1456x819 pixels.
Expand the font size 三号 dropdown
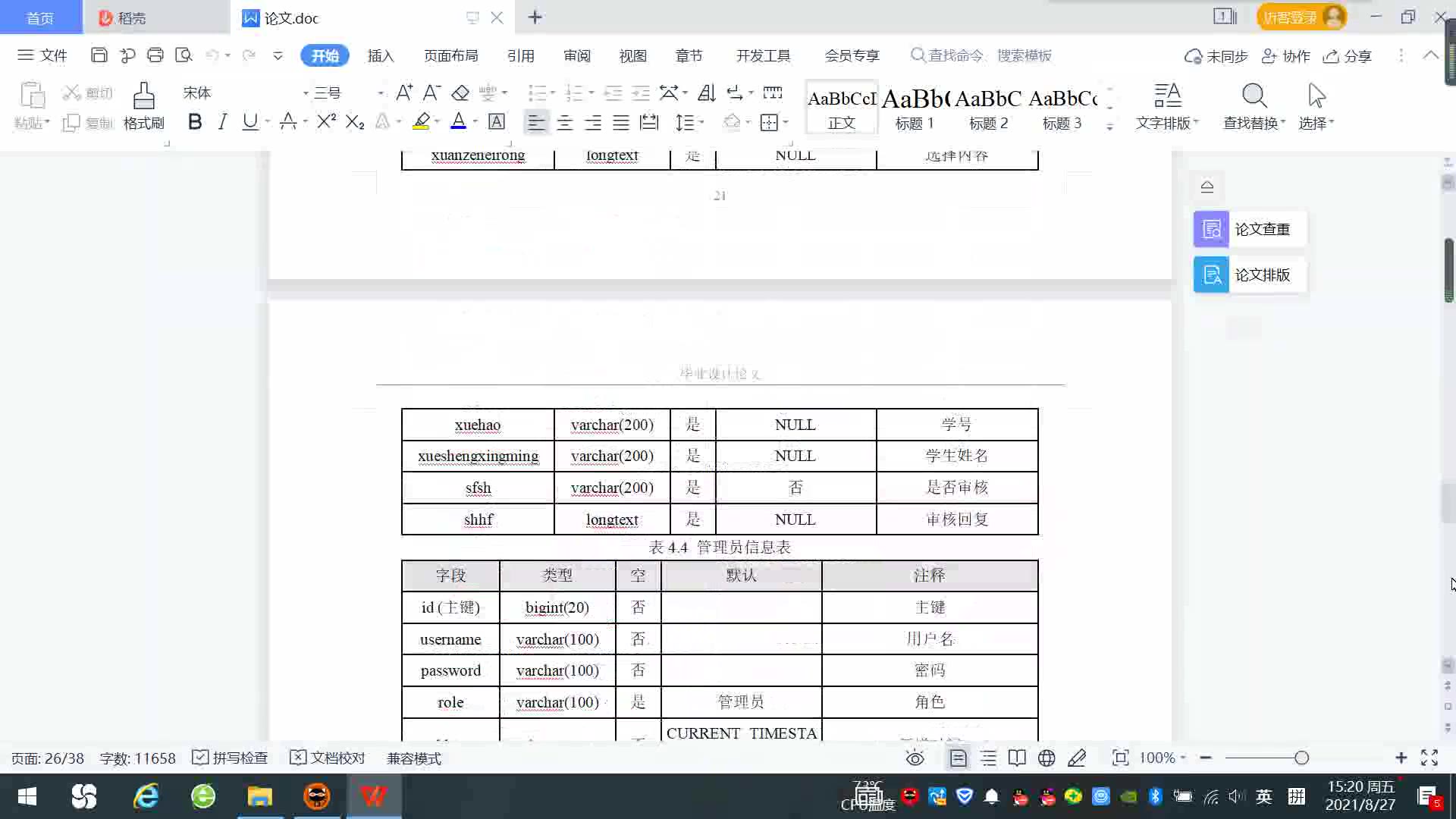[380, 93]
